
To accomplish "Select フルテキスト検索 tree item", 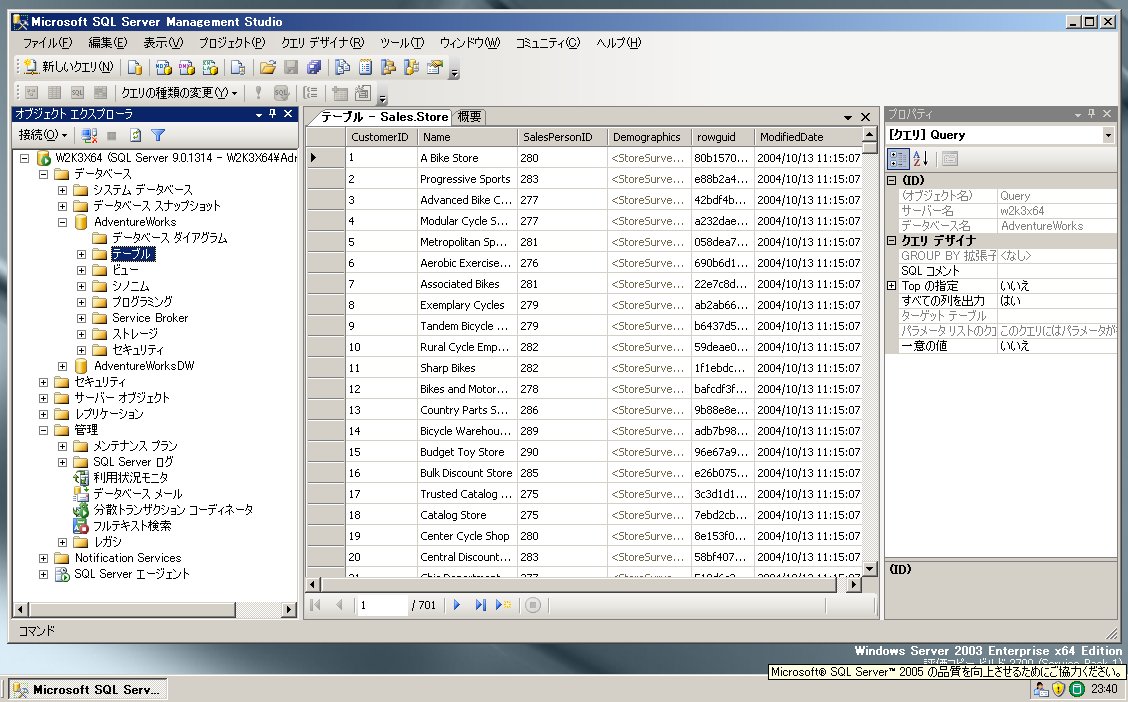I will (132, 526).
